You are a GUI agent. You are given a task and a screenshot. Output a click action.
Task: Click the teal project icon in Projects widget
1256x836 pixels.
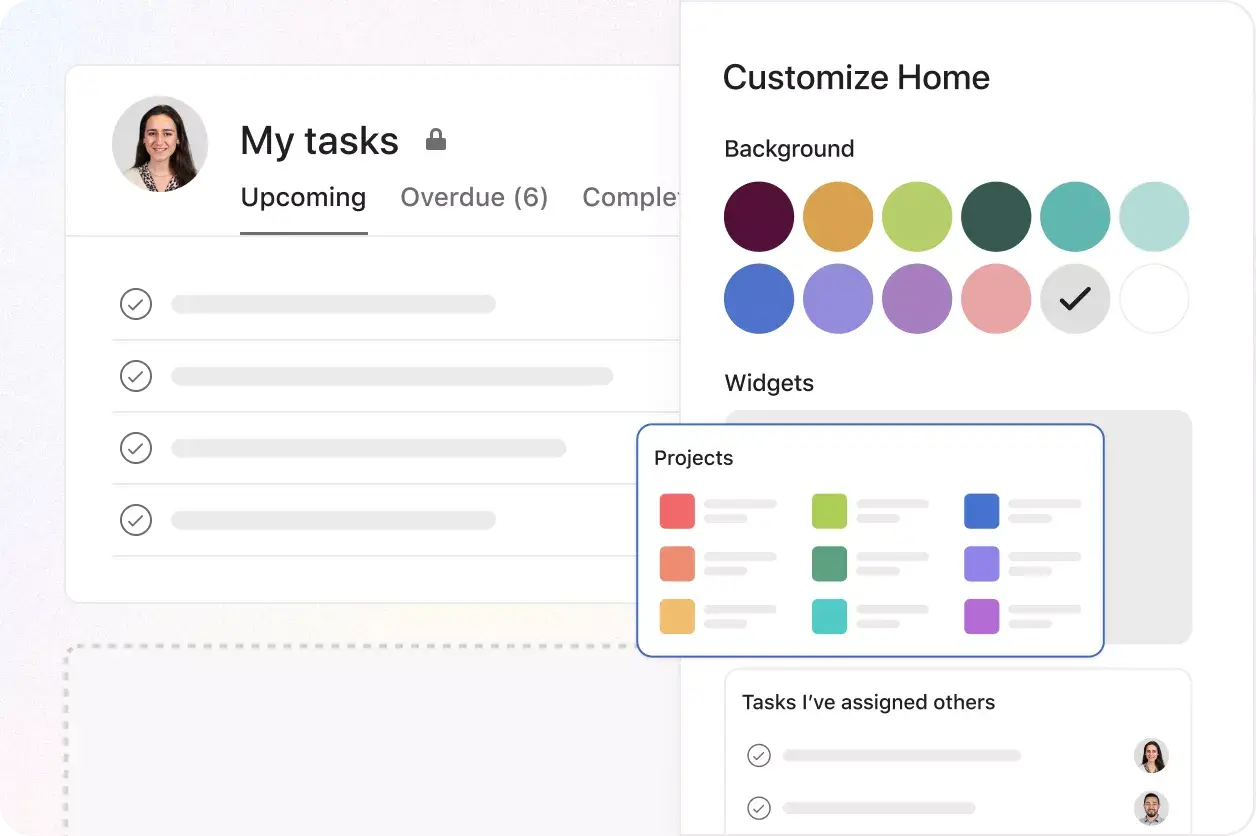coord(829,617)
